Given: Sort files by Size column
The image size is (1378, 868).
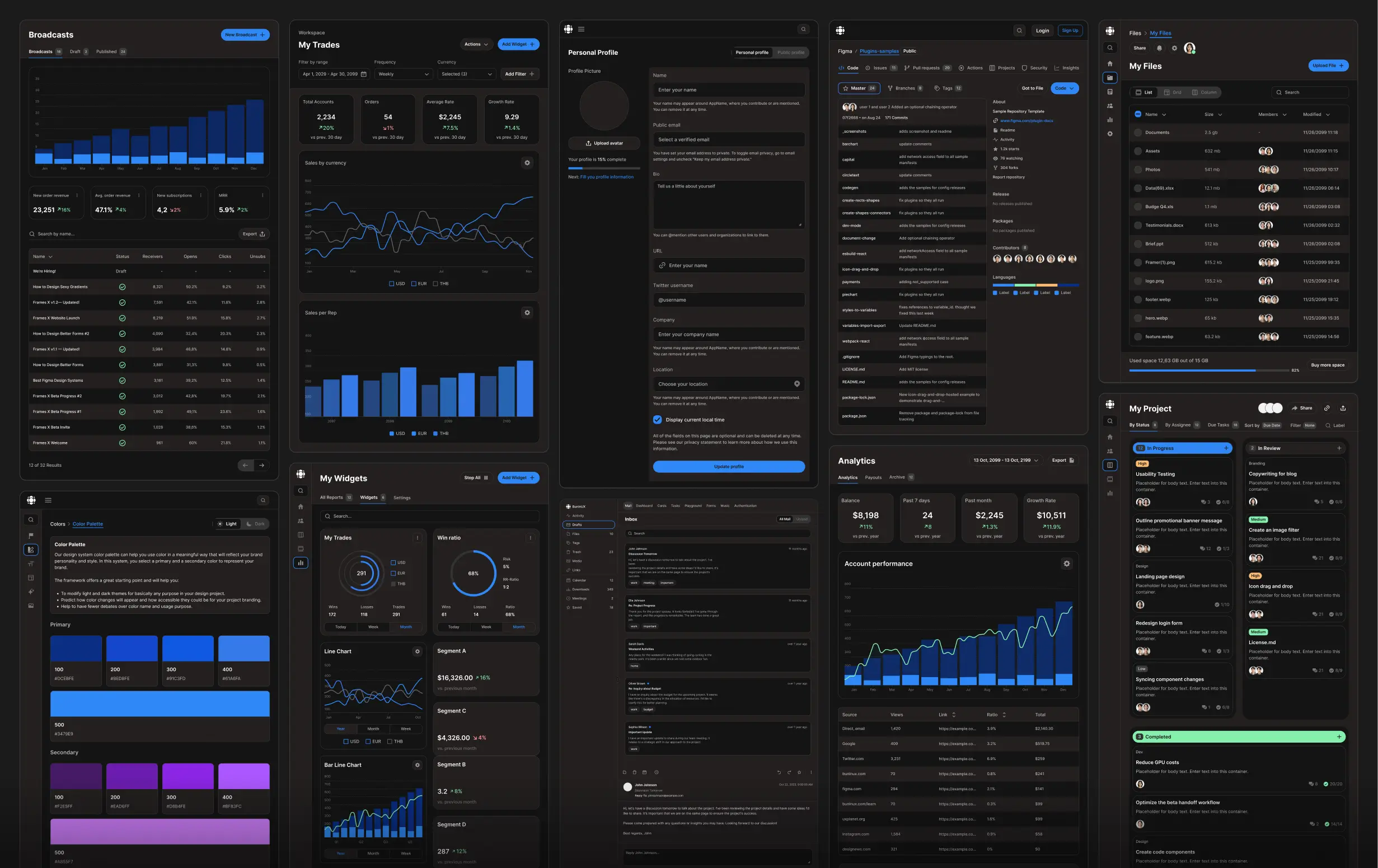Looking at the screenshot, I should (x=1213, y=114).
